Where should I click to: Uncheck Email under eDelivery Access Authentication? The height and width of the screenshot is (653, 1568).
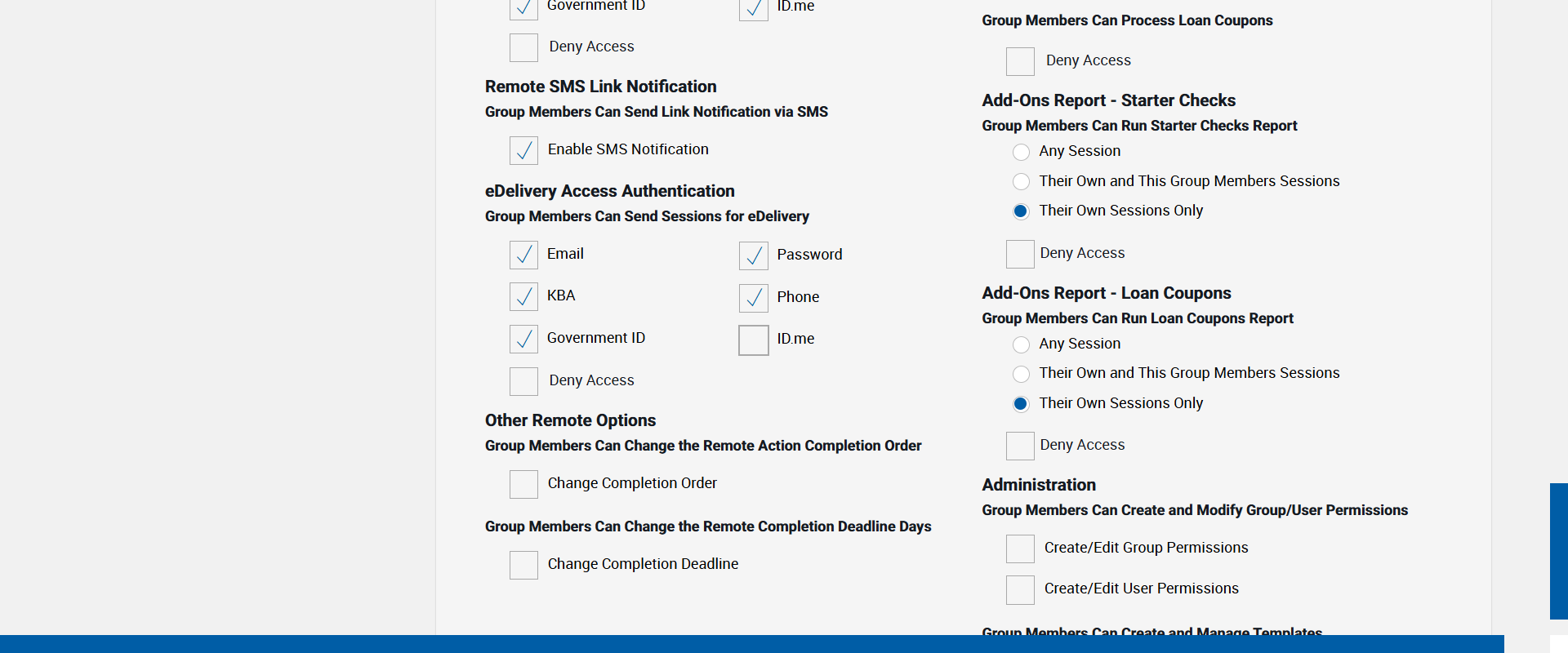523,255
